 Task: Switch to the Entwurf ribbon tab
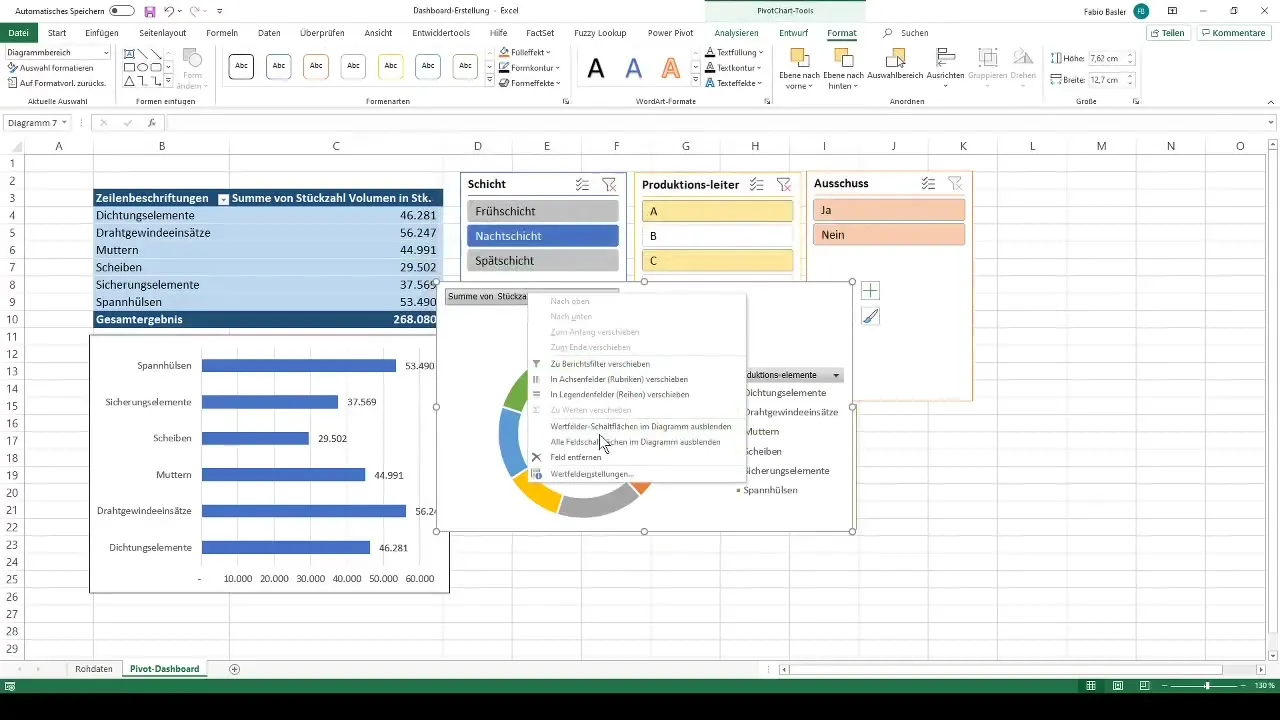[x=793, y=33]
